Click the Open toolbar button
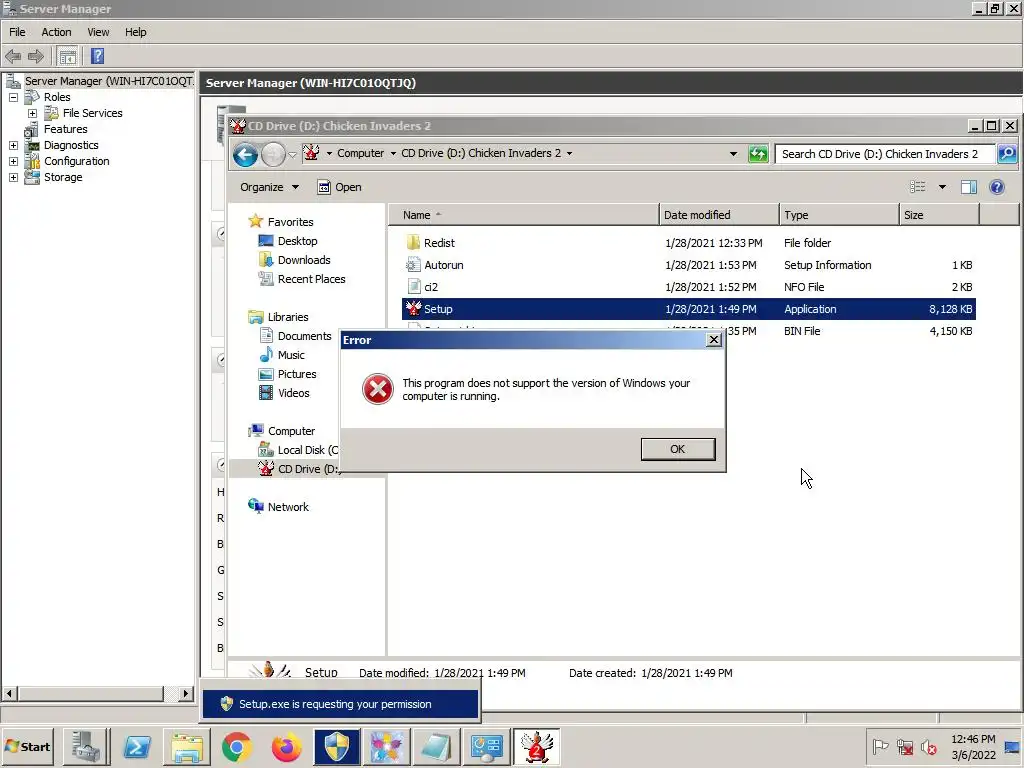This screenshot has width=1024, height=768. tap(340, 187)
